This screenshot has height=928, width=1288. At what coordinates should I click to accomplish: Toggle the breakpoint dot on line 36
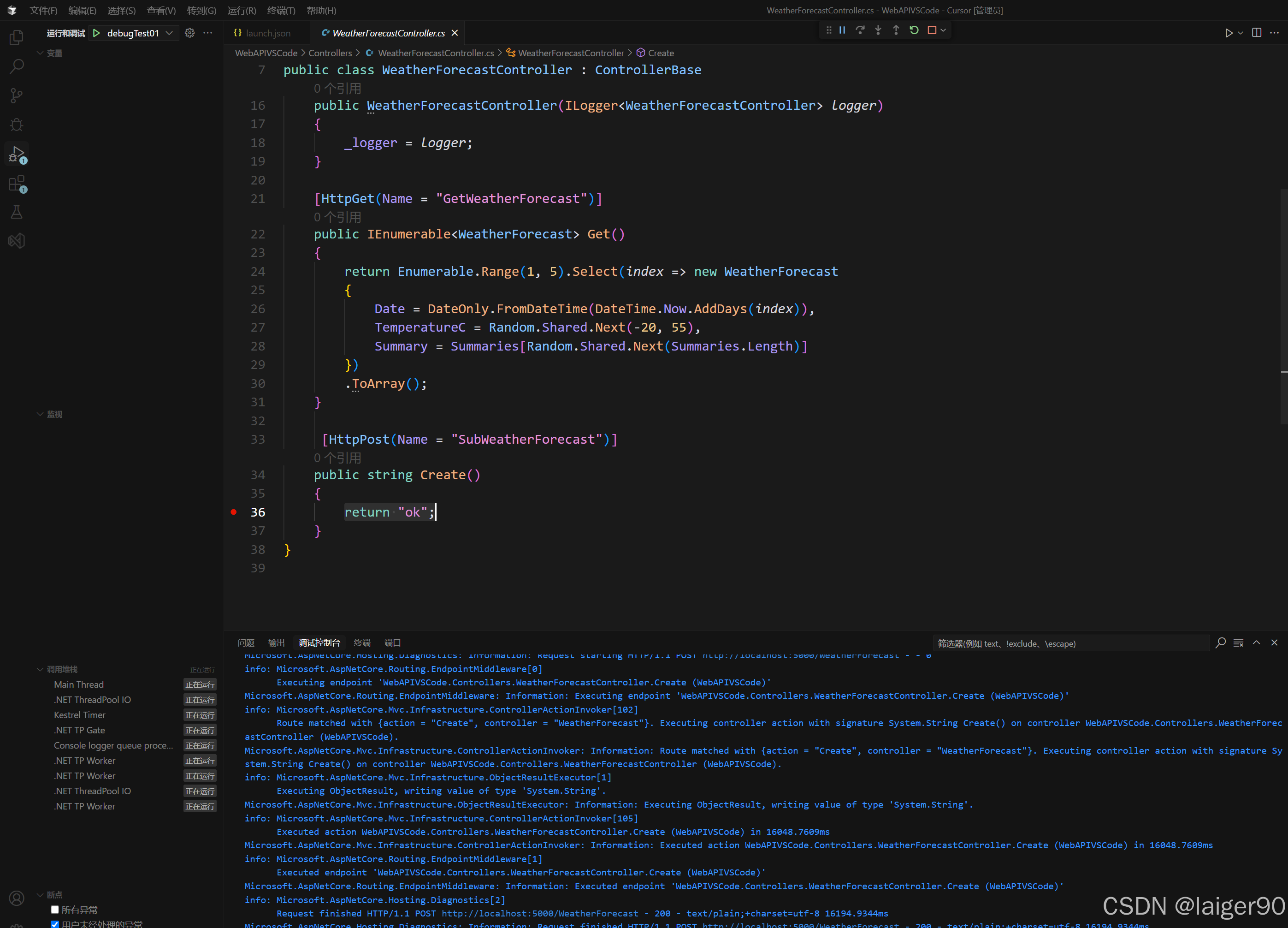coord(233,512)
